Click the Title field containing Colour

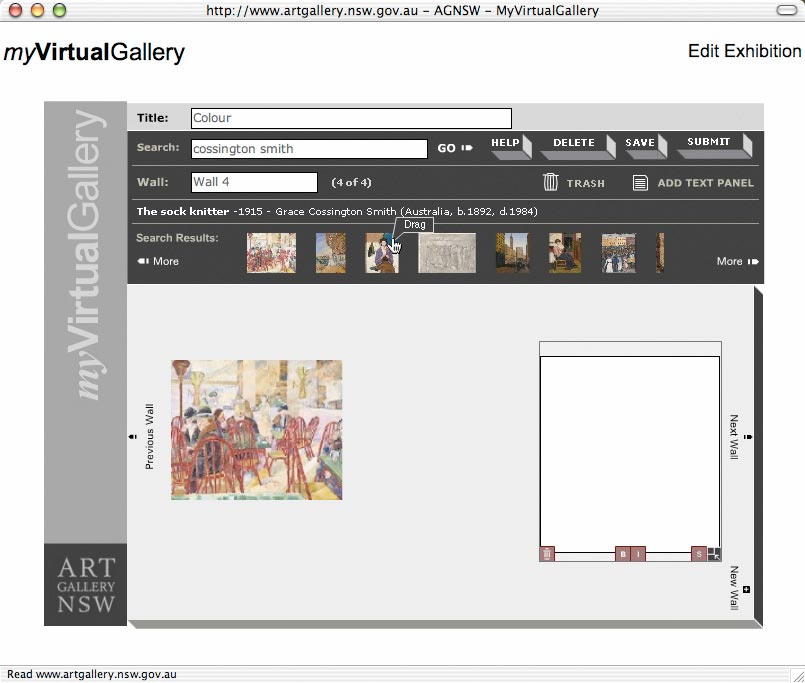tap(351, 118)
